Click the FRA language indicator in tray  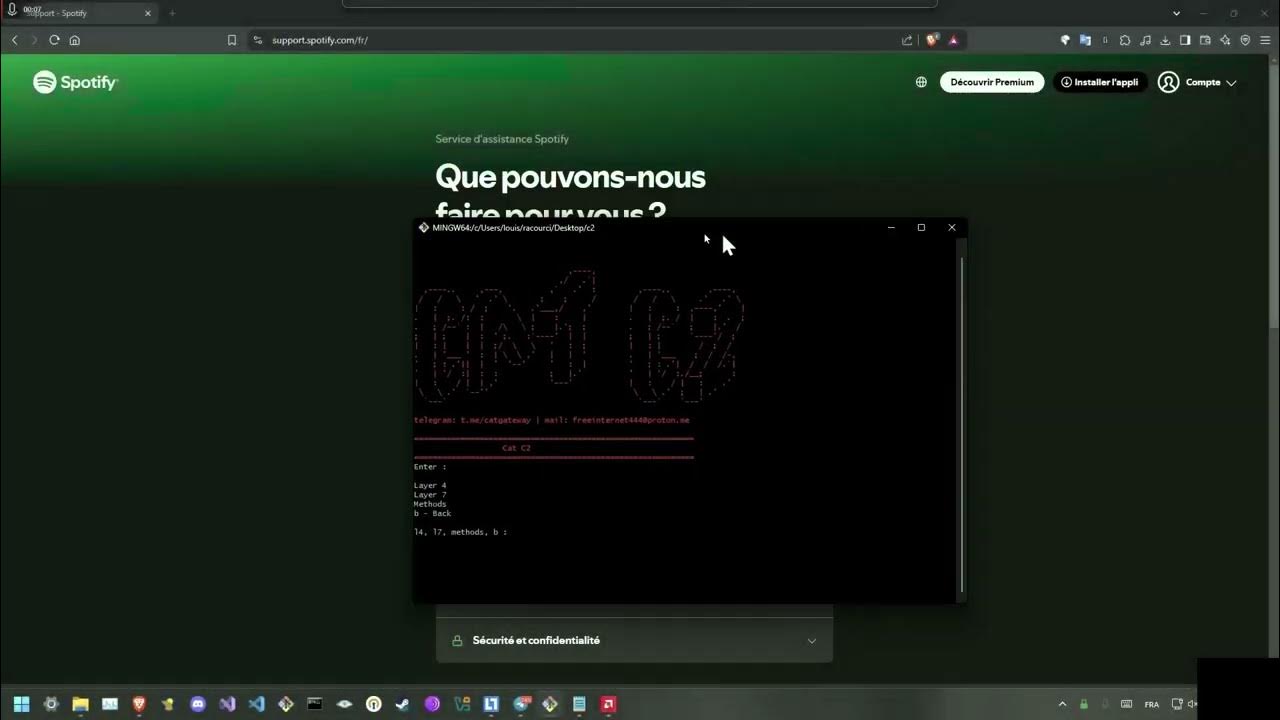point(1152,704)
